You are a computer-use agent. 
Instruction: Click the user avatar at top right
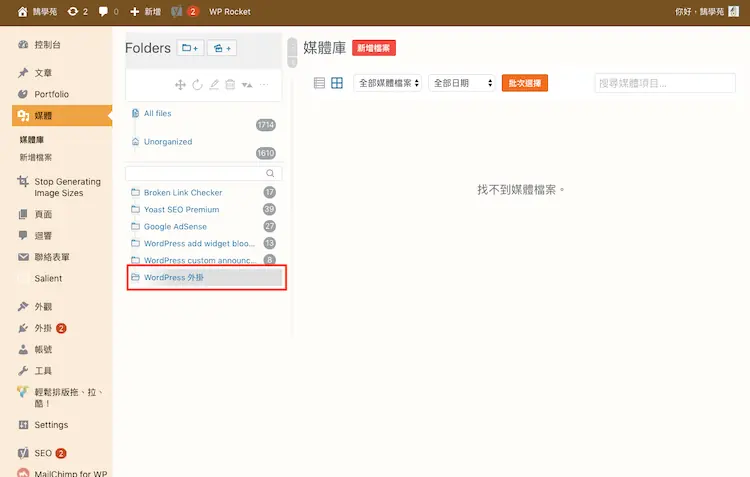pyautogui.click(x=734, y=11)
